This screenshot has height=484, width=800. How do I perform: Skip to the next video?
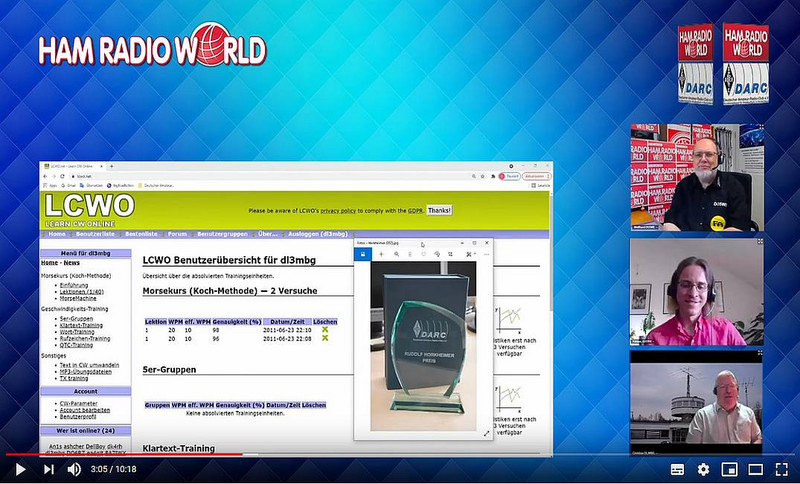48,469
